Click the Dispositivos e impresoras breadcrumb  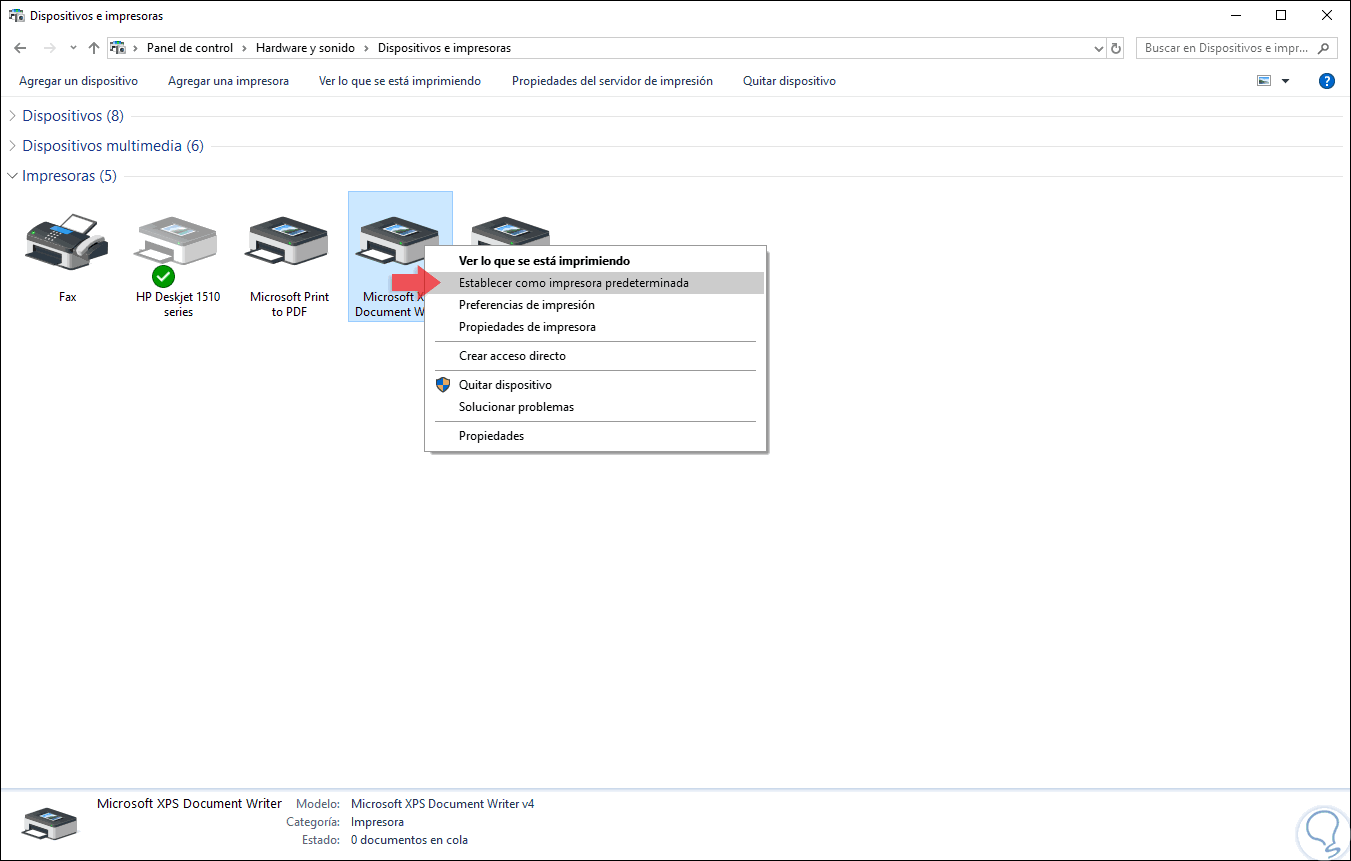click(x=444, y=48)
